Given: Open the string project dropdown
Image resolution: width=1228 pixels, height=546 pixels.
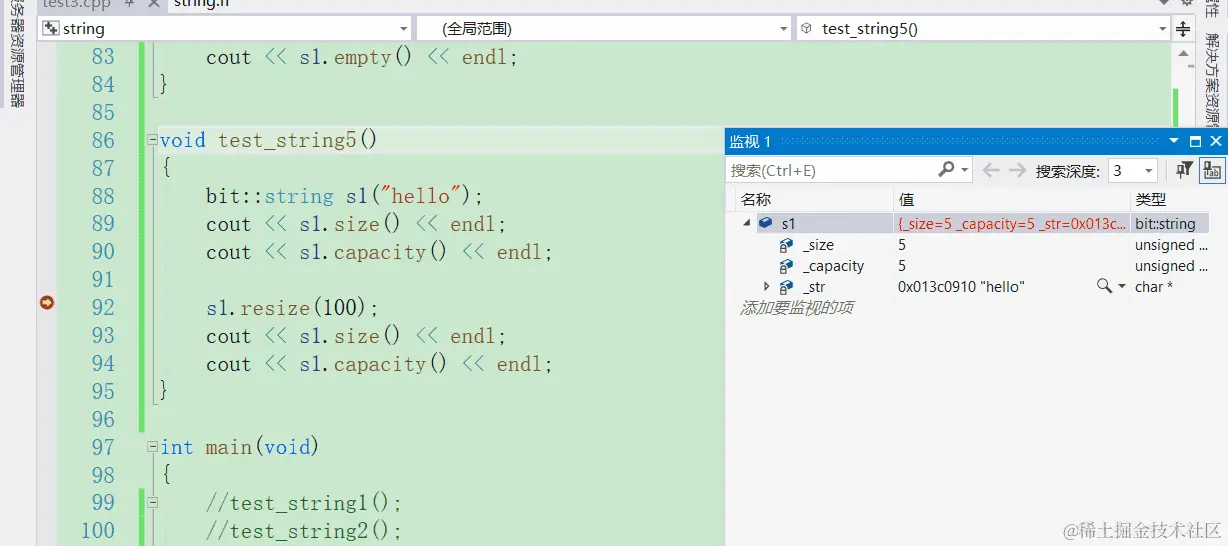Looking at the screenshot, I should point(403,29).
